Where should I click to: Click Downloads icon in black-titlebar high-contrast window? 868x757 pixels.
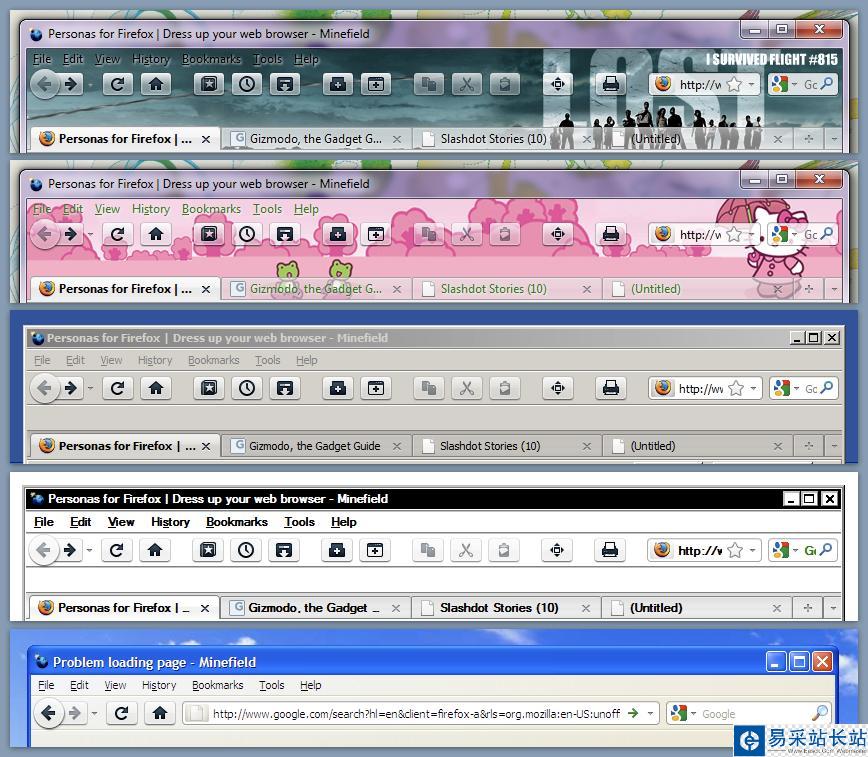point(284,550)
